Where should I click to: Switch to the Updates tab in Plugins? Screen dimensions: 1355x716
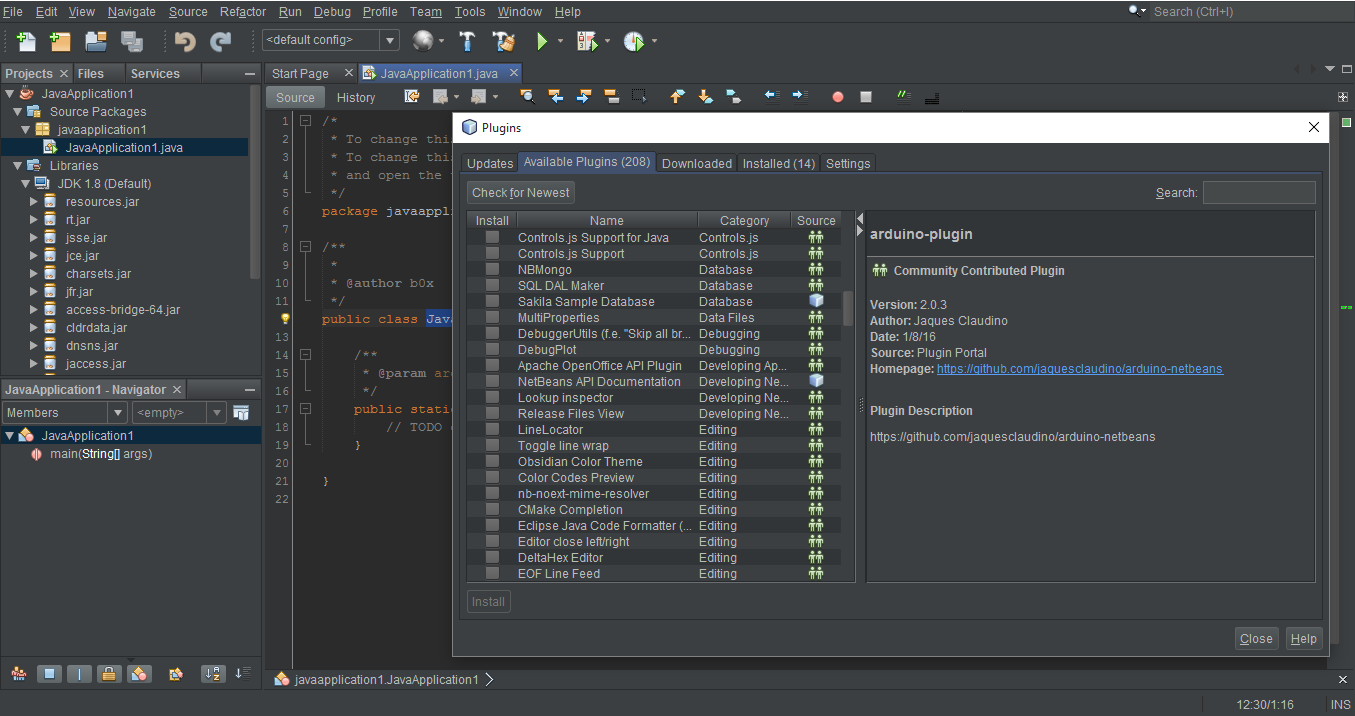coord(490,163)
